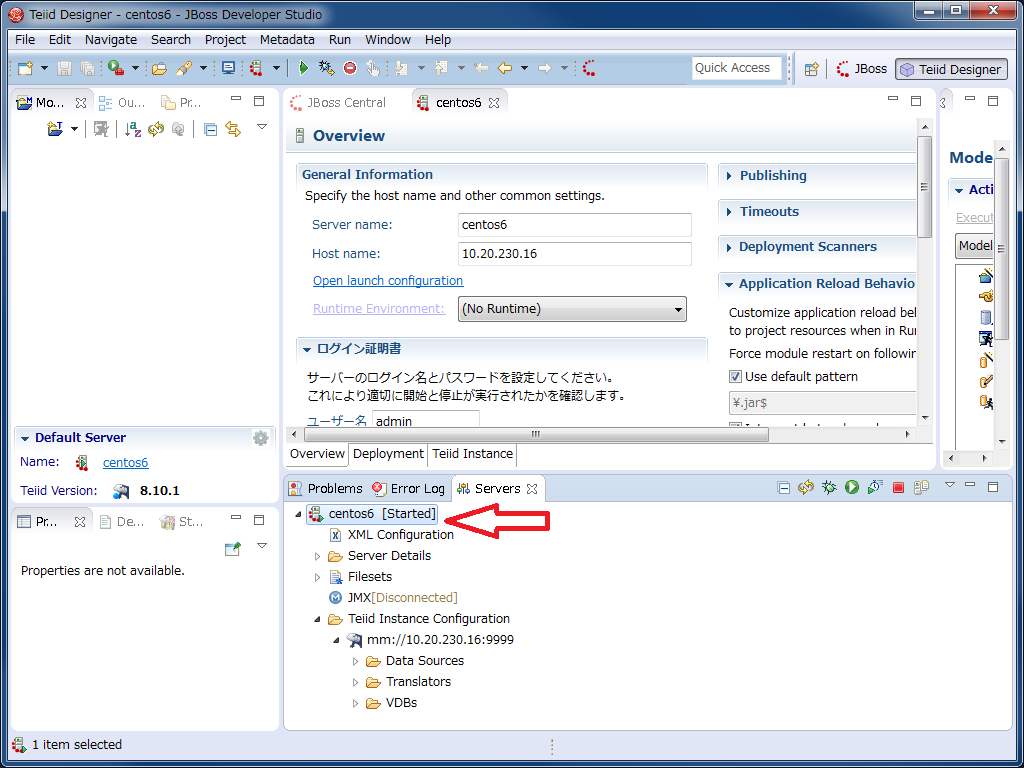Image resolution: width=1024 pixels, height=768 pixels.
Task: Click the new model project icon in Model Explorer
Action: click(56, 129)
